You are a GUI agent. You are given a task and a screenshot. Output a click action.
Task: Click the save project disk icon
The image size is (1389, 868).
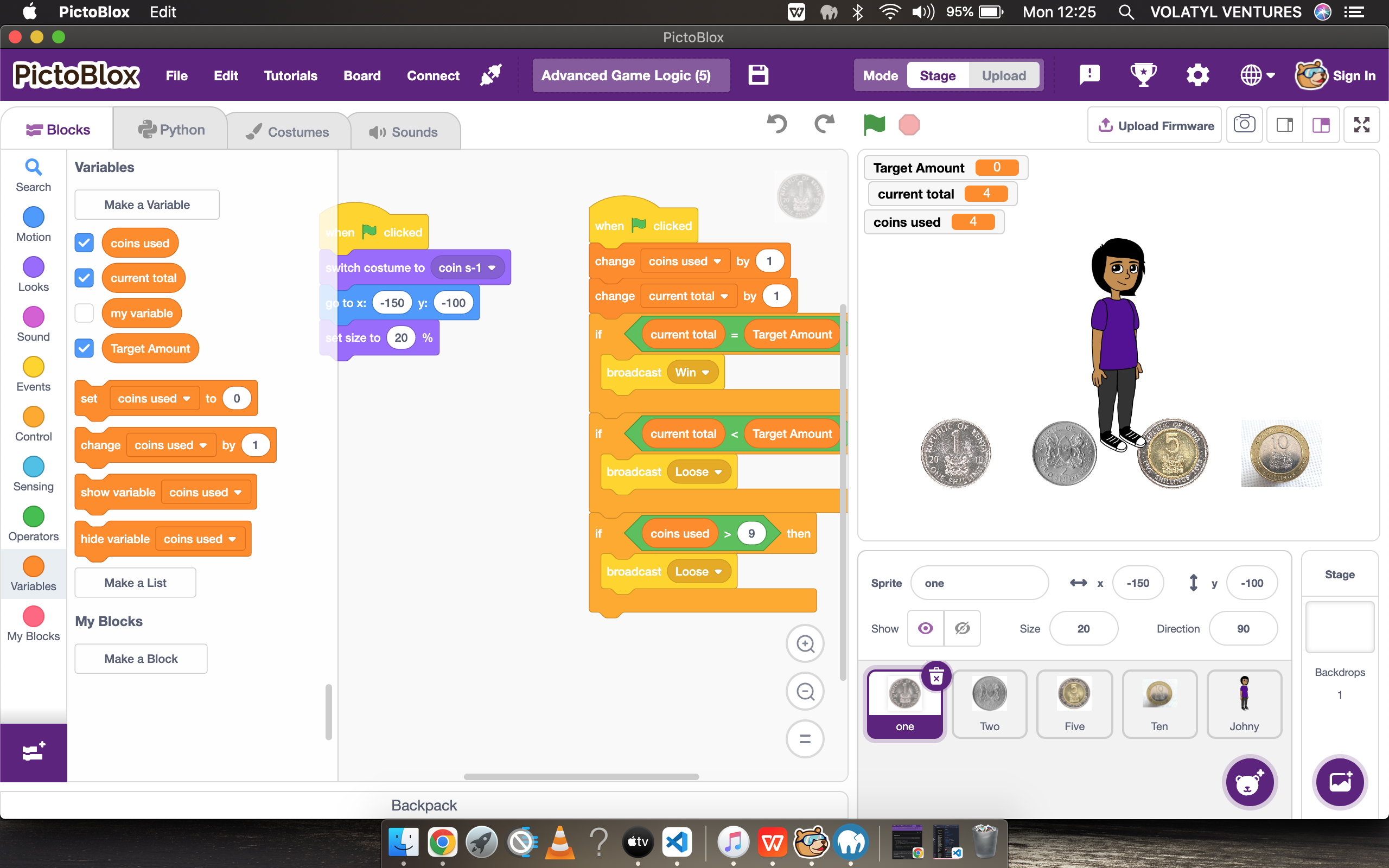757,75
